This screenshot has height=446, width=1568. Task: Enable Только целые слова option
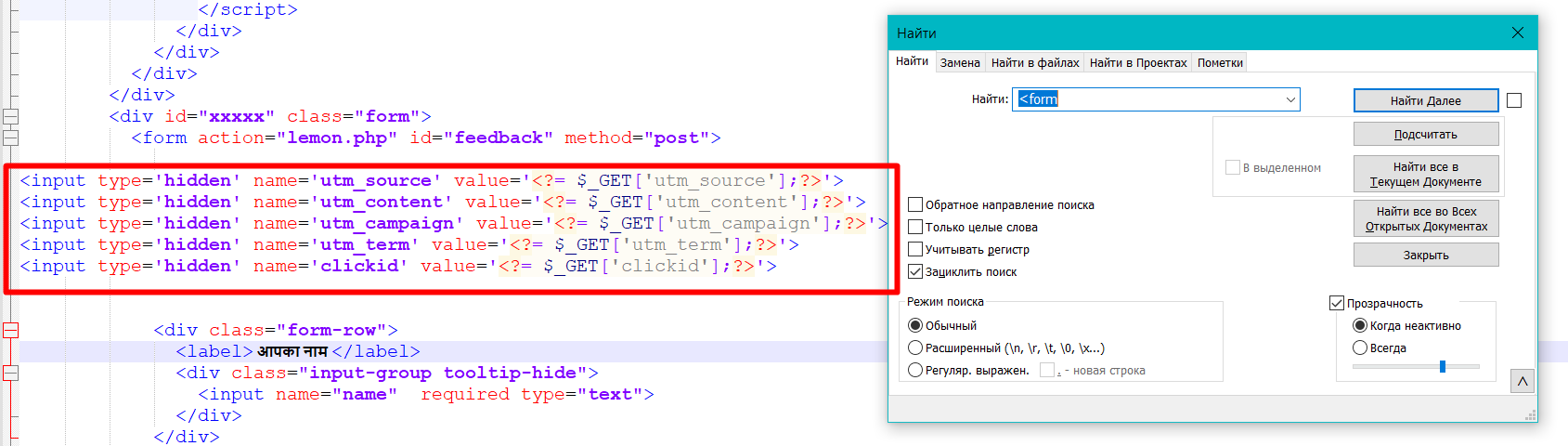pos(915,227)
